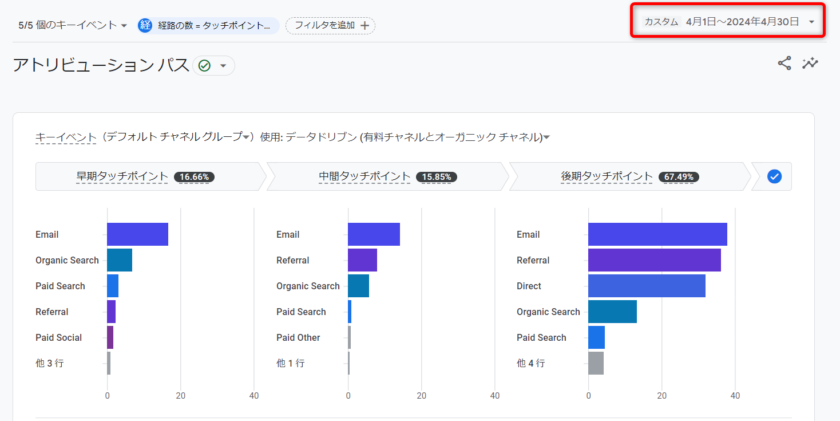
Task: Click the Email bar in the late touchpoint chart
Action: click(x=657, y=234)
